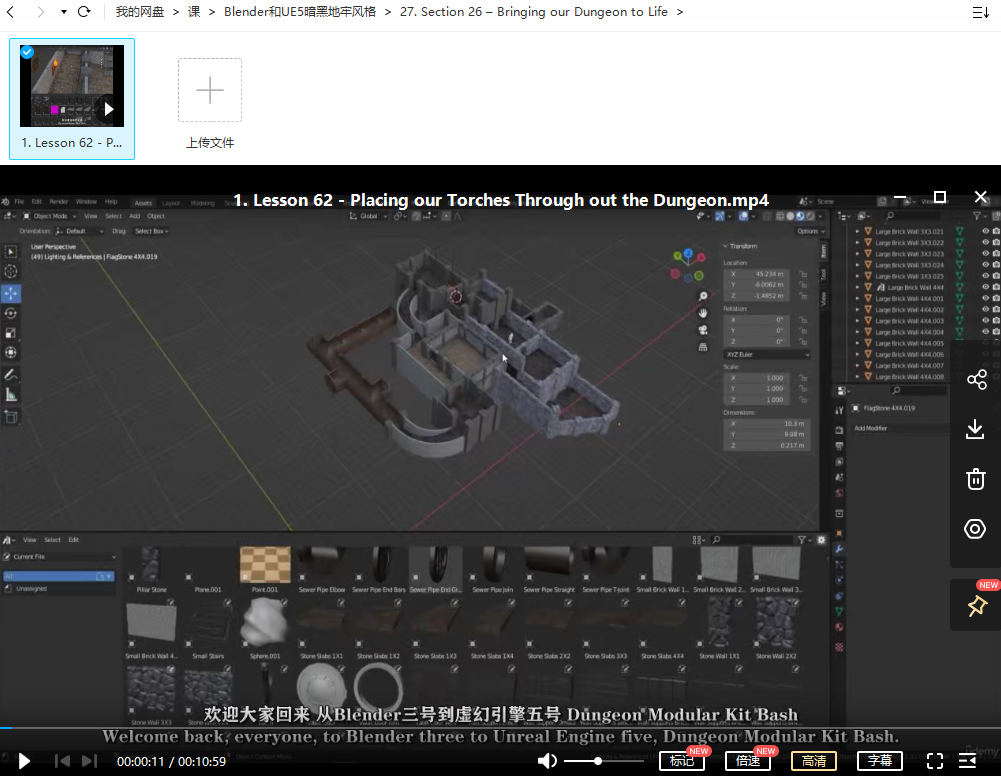This screenshot has width=1001, height=776.
Task: Refresh the current folder listing
Action: point(84,12)
